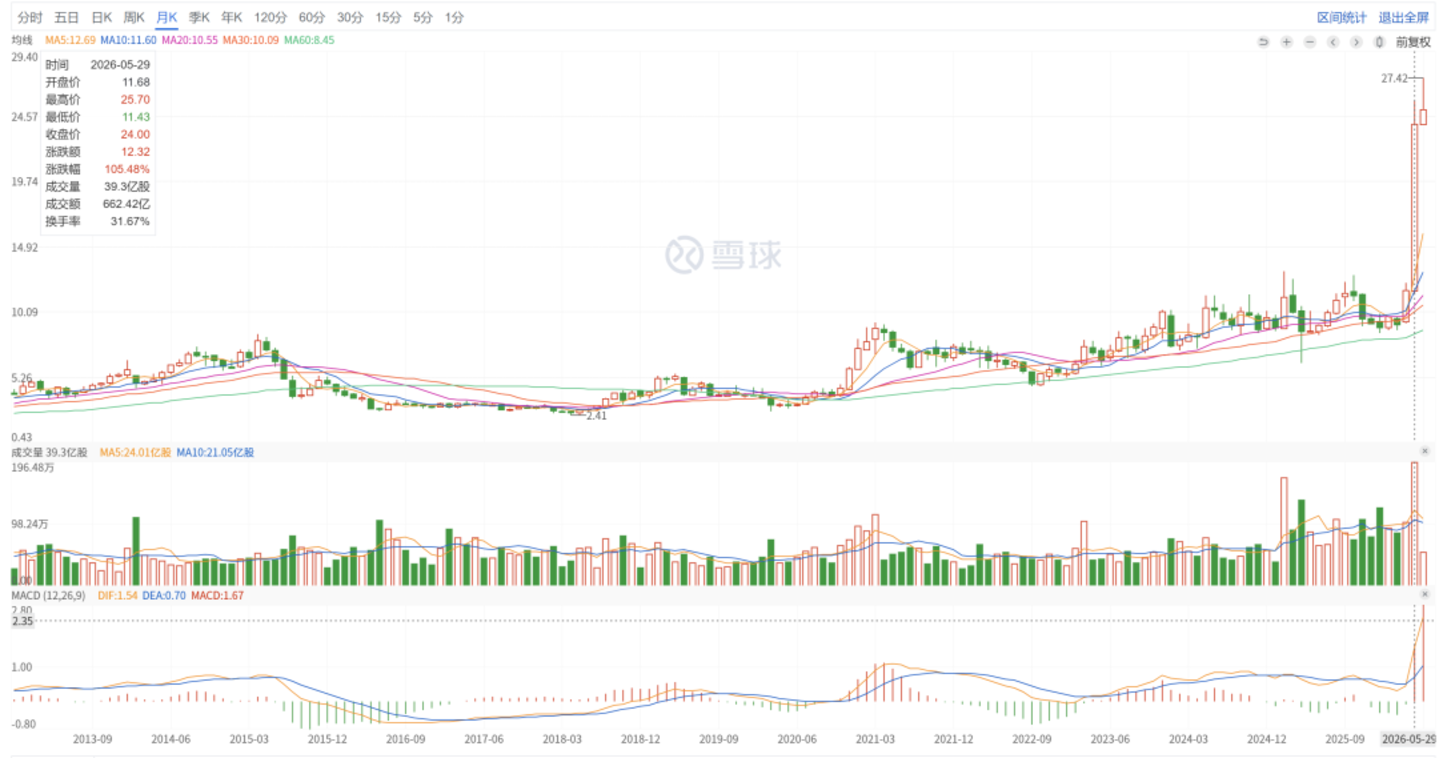Show the 15分 interval chart

pos(389,17)
